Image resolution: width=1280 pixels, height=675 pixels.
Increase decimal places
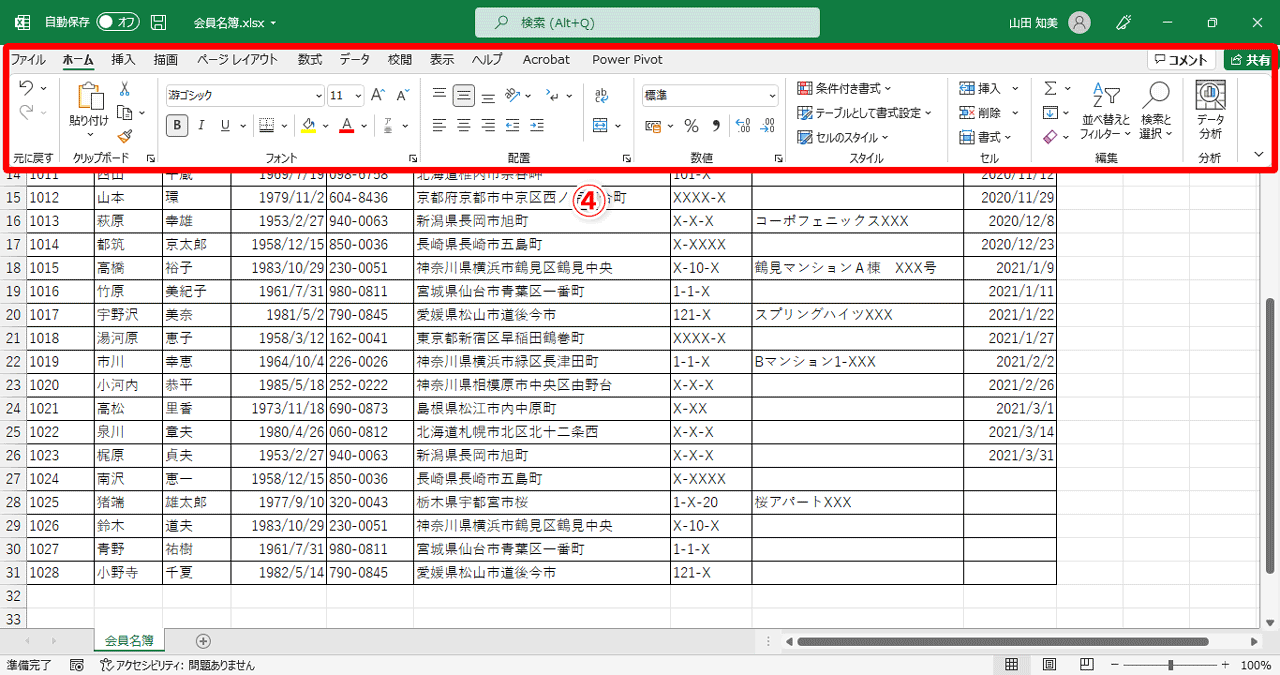741,126
